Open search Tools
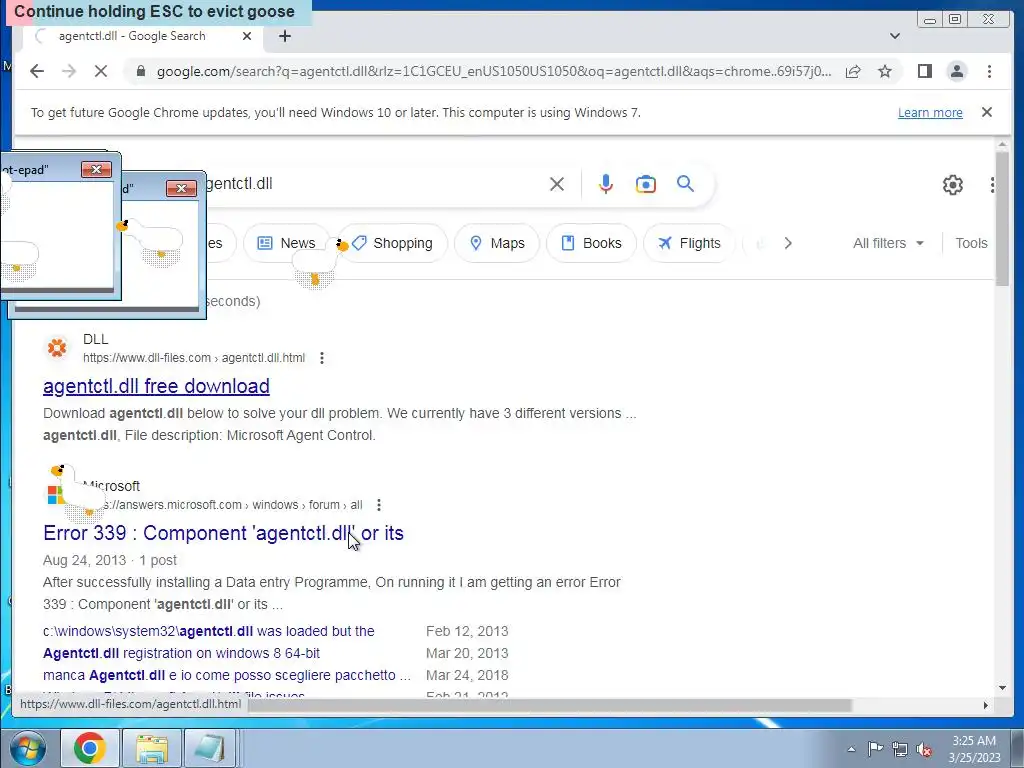 [971, 243]
